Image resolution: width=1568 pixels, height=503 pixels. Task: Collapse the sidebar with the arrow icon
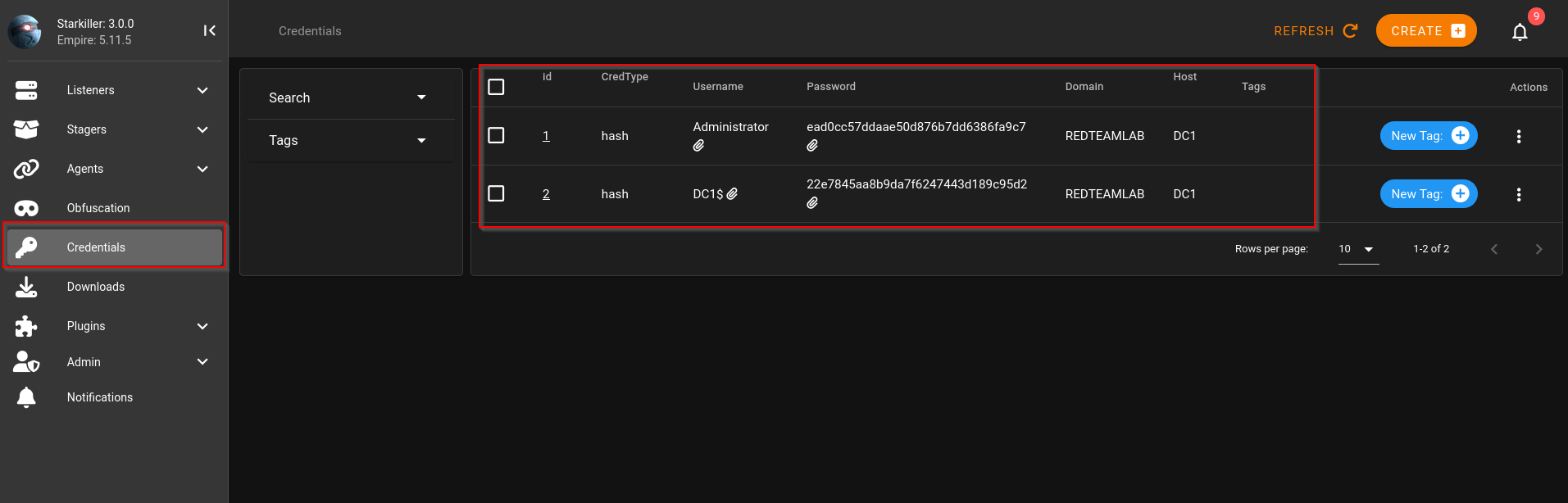[210, 30]
